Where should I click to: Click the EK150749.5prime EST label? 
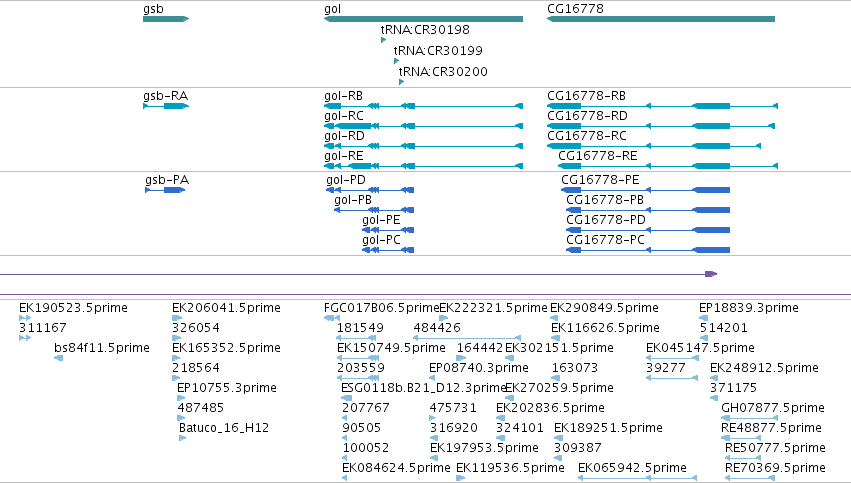391,348
